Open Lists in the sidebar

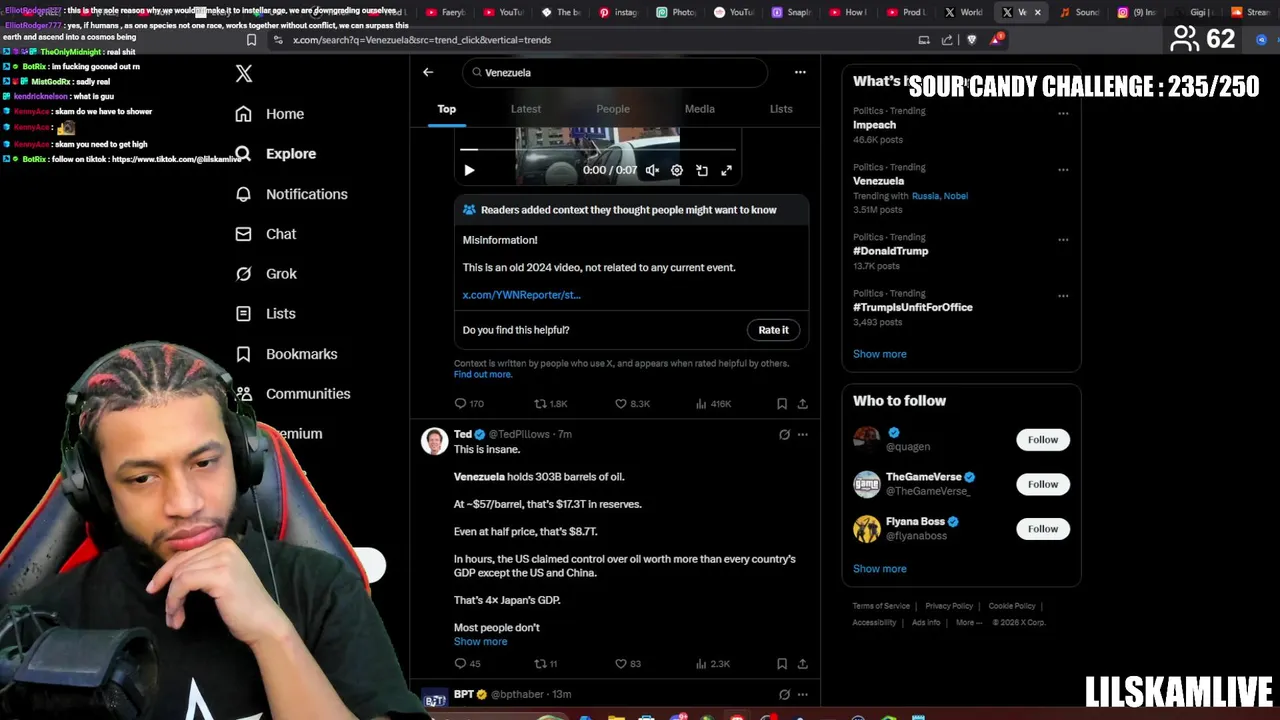coord(265,314)
